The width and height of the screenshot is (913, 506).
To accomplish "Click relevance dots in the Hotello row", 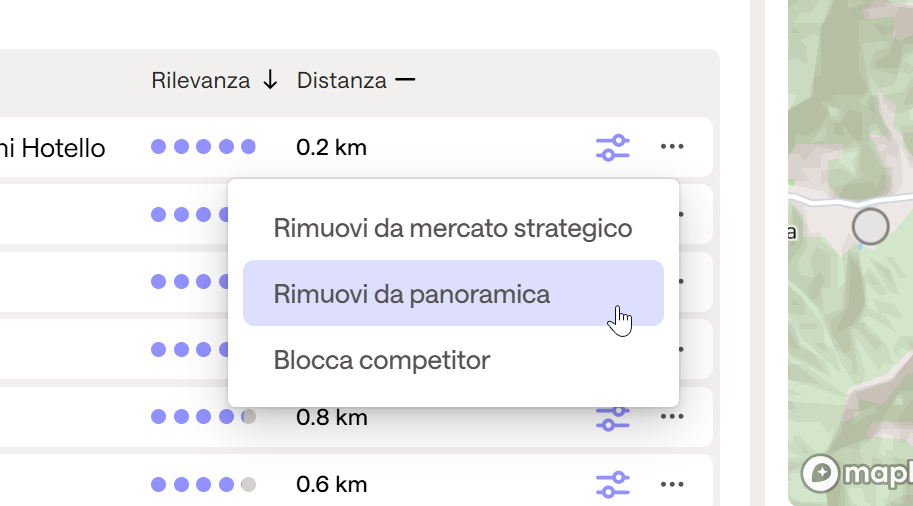I will pyautogui.click(x=203, y=147).
